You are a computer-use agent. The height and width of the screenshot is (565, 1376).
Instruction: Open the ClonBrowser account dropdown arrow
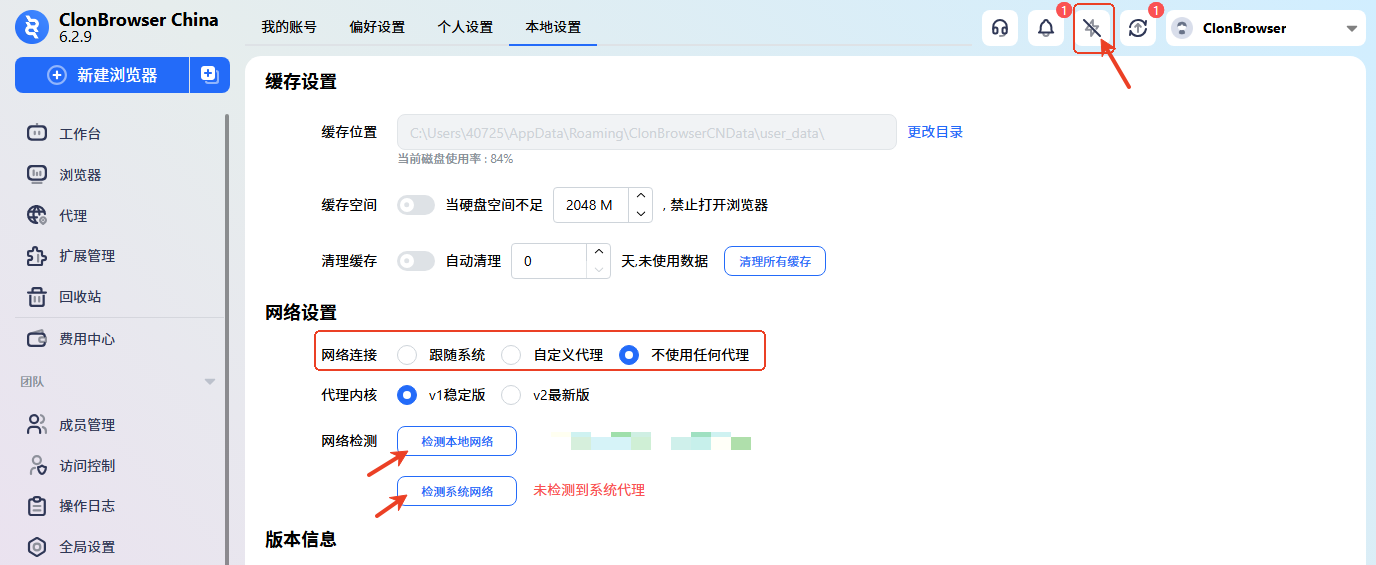coord(1352,29)
